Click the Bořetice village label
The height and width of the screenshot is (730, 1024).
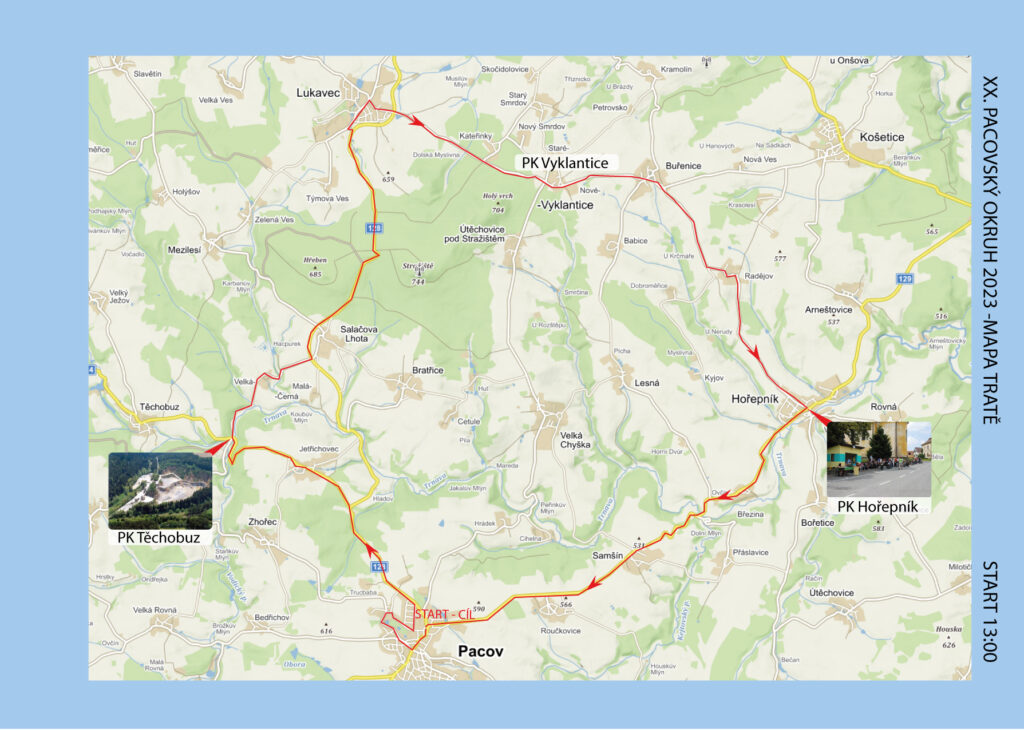(x=817, y=523)
